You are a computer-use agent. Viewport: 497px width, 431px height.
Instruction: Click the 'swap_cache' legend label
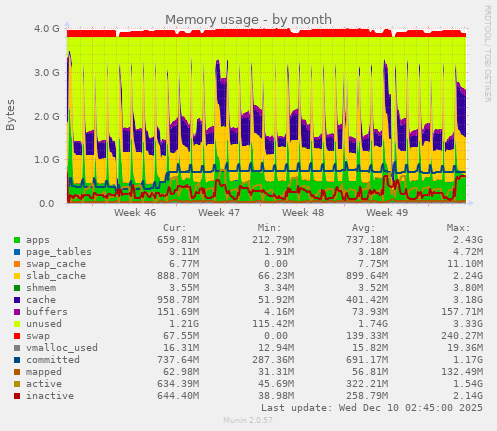[x=56, y=264]
